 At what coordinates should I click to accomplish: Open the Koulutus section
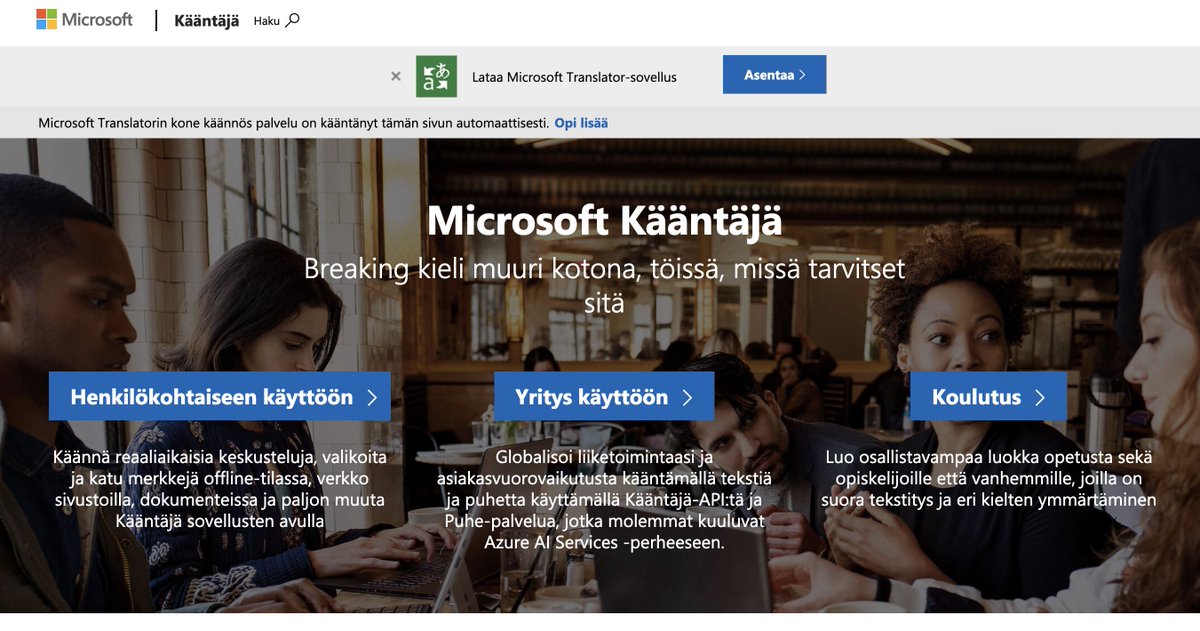tap(988, 397)
